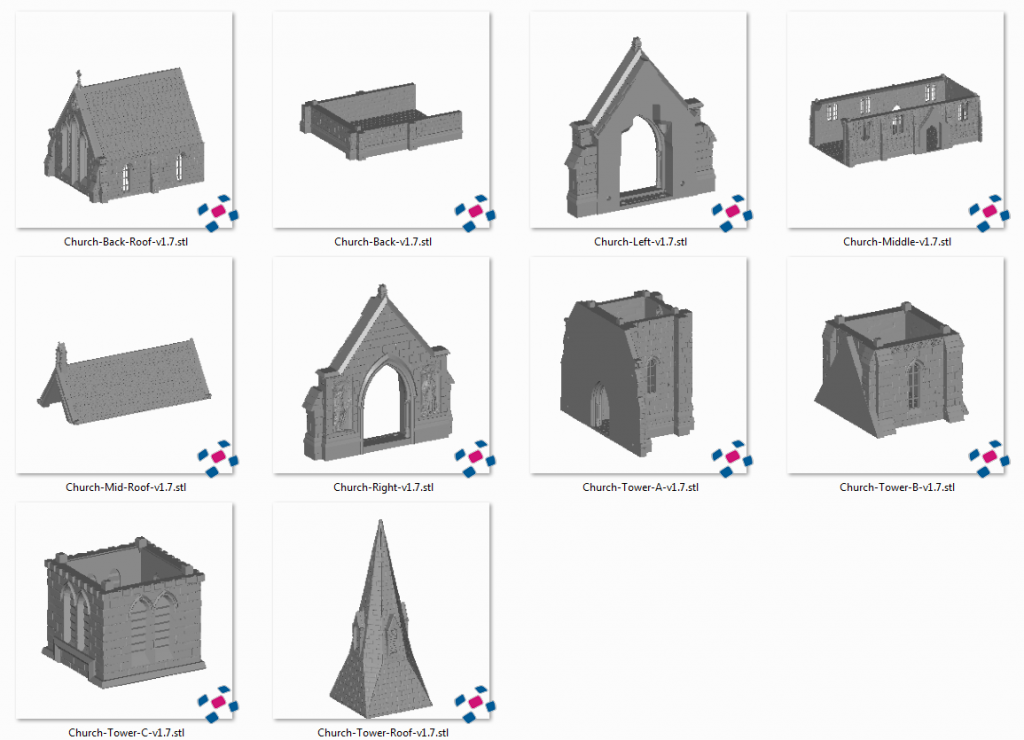Click the Church-Tower-C-v1.7.stl filename label
This screenshot has width=1024, height=740.
click(x=124, y=732)
